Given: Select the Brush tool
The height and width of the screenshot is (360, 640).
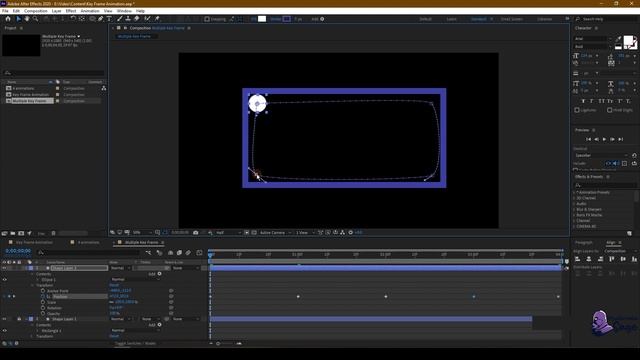Looking at the screenshot, I should (x=120, y=19).
